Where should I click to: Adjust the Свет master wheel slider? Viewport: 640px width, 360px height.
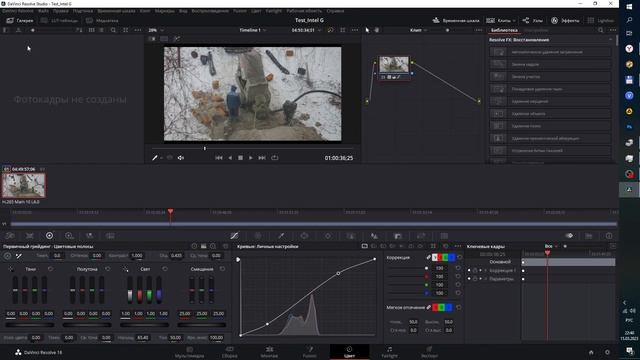144,325
